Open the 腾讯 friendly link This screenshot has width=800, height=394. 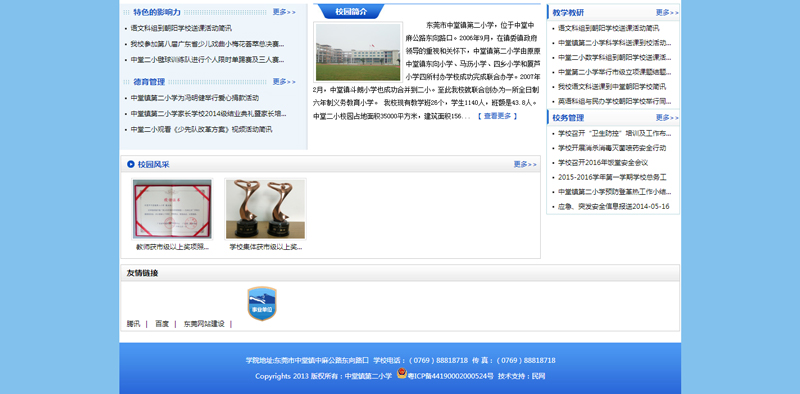click(x=133, y=324)
